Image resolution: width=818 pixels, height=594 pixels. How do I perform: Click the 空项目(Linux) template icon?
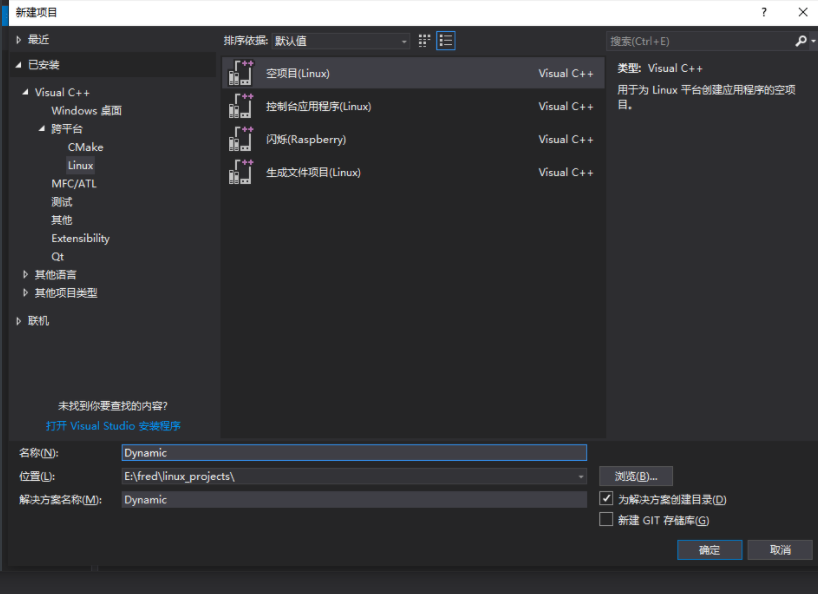(x=240, y=72)
